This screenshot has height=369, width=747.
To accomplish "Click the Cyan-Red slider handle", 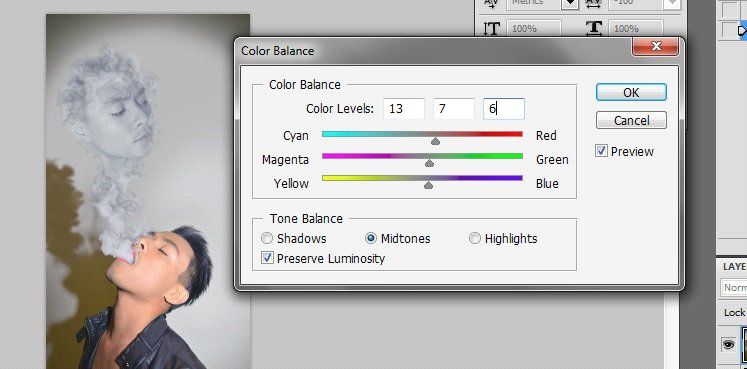I will click(x=435, y=140).
